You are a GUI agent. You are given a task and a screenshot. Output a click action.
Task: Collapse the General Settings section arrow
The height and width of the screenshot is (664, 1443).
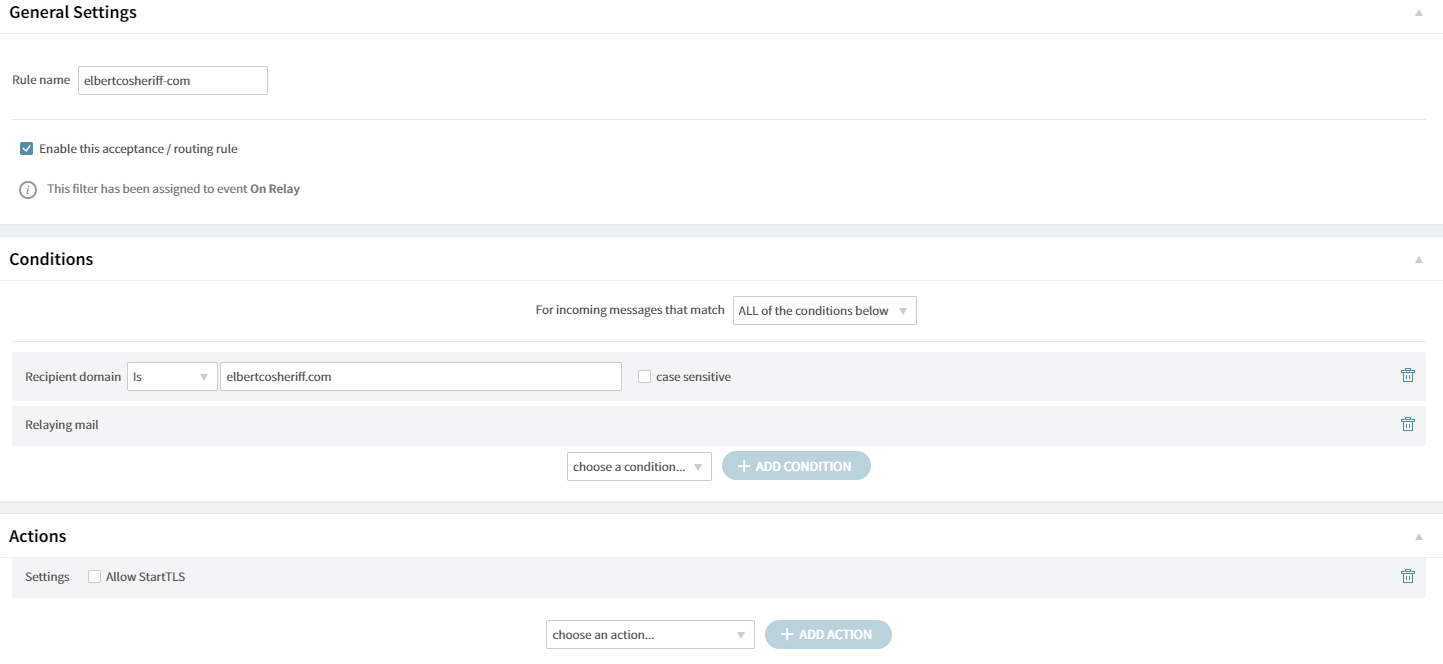coord(1418,13)
